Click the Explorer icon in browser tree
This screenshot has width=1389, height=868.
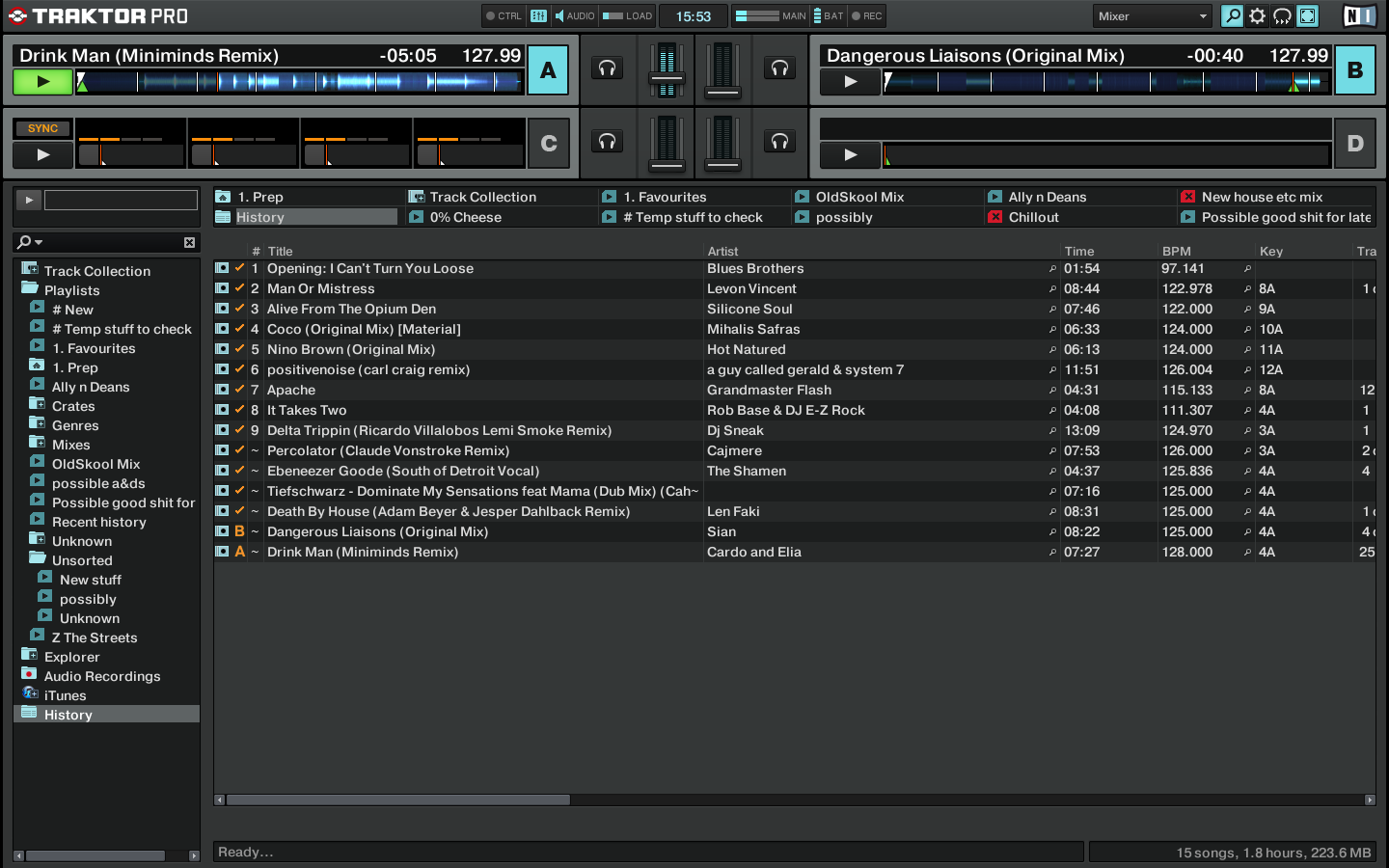click(x=29, y=655)
